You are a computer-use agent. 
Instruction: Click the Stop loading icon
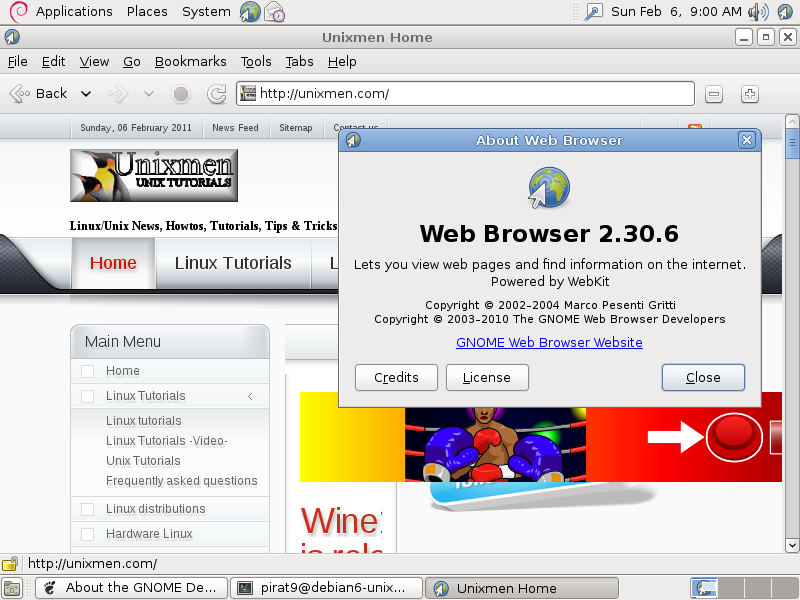tap(181, 94)
